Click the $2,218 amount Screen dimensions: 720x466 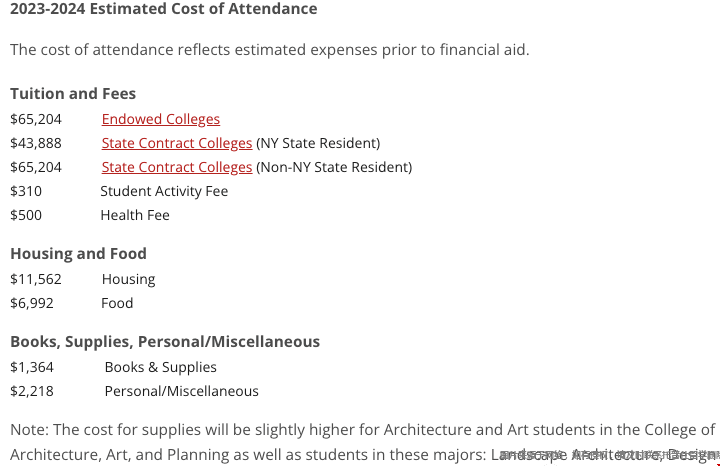click(32, 391)
